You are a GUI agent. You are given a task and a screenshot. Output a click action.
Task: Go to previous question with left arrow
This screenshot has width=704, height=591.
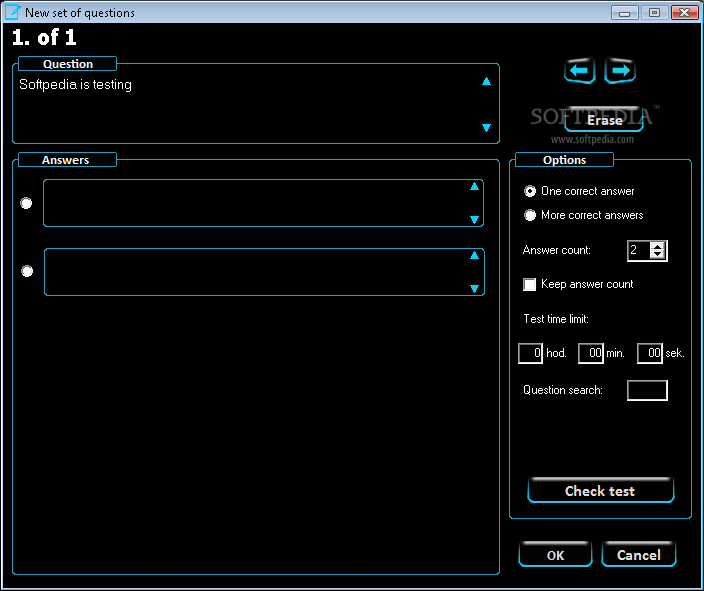580,71
